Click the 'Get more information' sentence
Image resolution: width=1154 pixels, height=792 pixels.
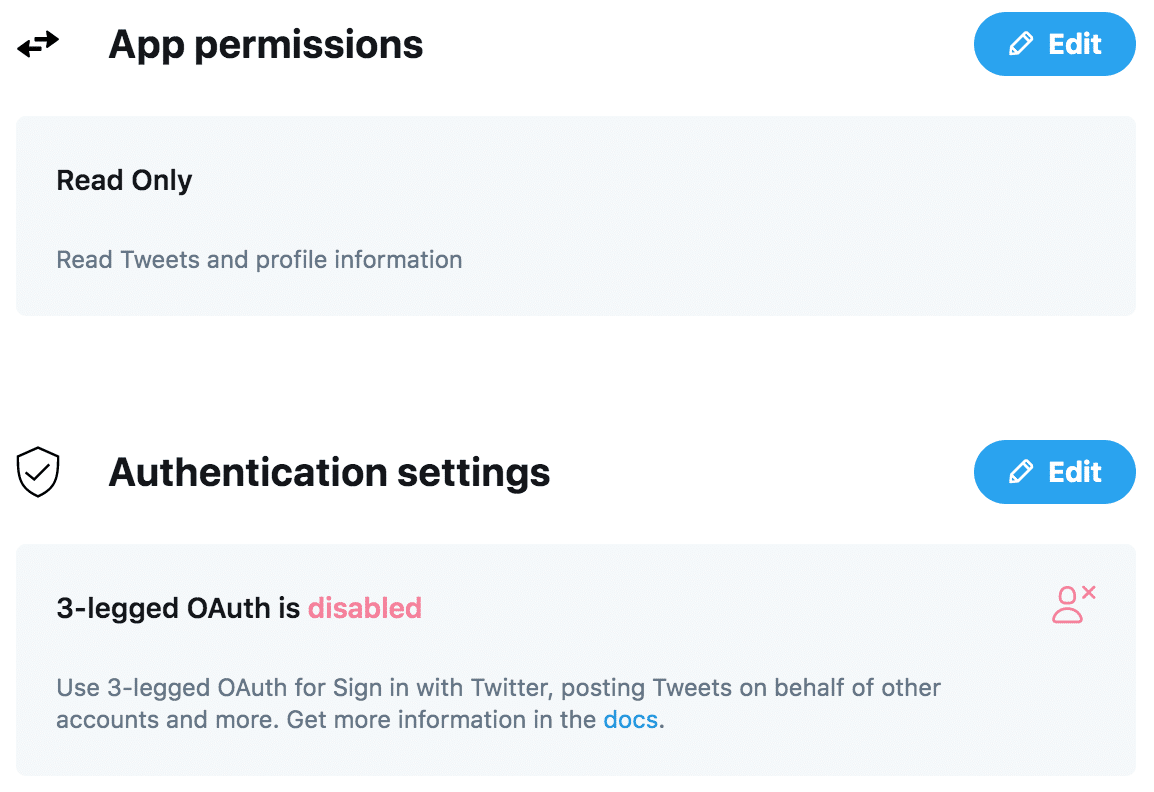tap(475, 720)
